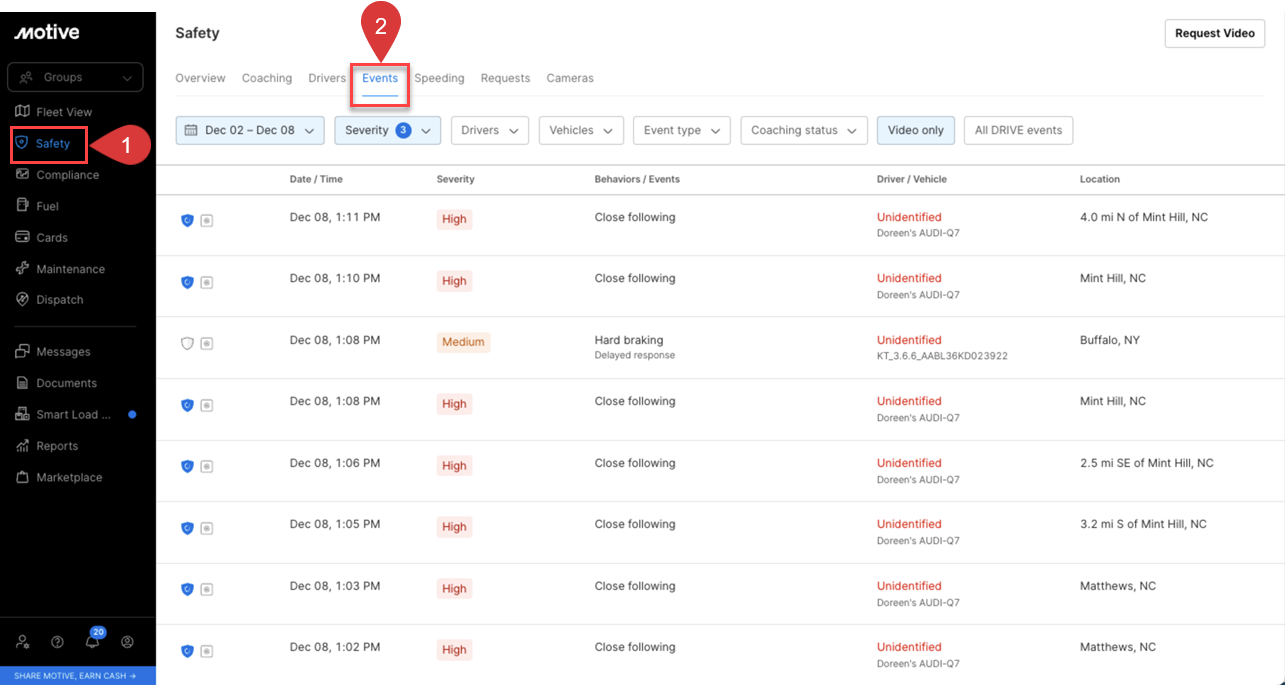Expand the Event type filter dropdown
This screenshot has width=1285, height=685.
coord(681,130)
